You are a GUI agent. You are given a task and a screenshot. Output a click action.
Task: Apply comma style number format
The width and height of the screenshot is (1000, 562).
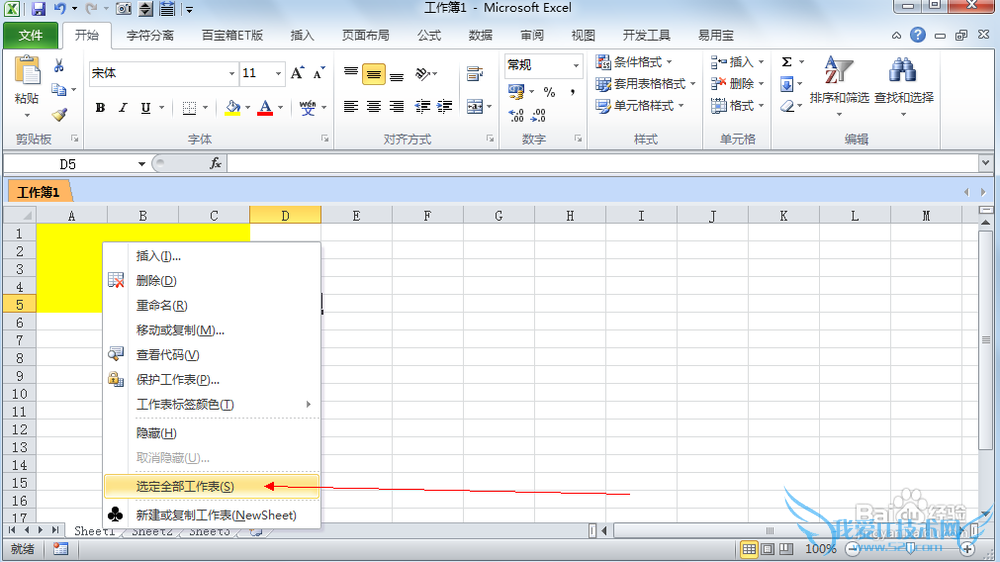pos(573,92)
